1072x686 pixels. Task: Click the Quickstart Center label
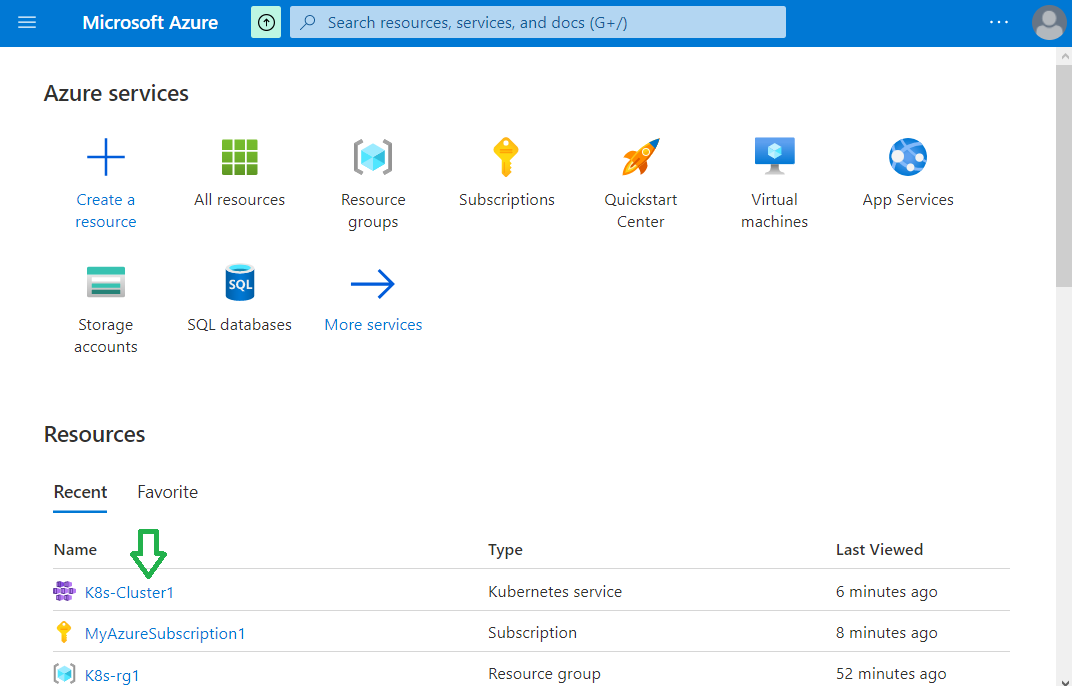tap(641, 211)
